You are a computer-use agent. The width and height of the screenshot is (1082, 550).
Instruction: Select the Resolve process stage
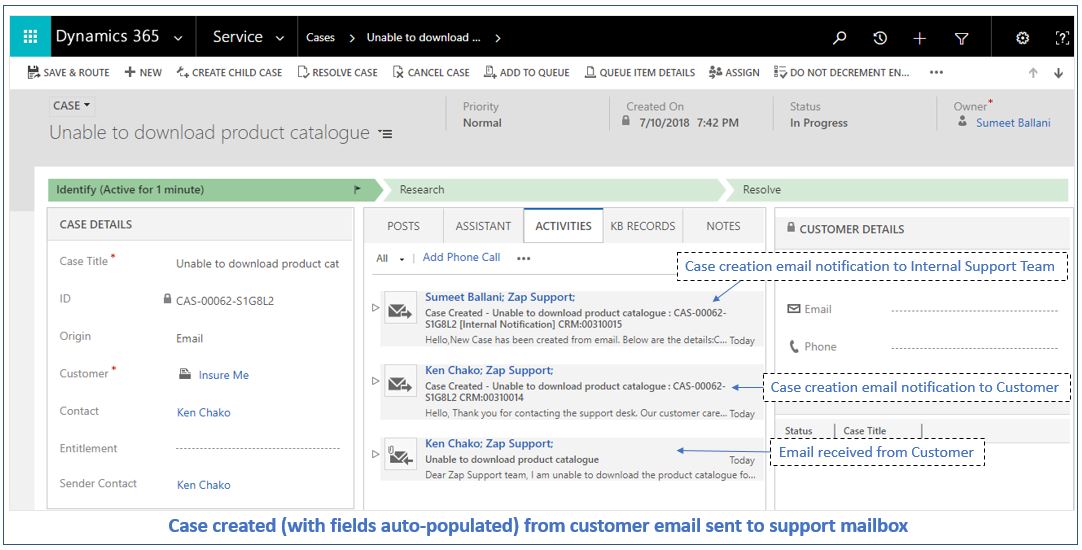[896, 190]
